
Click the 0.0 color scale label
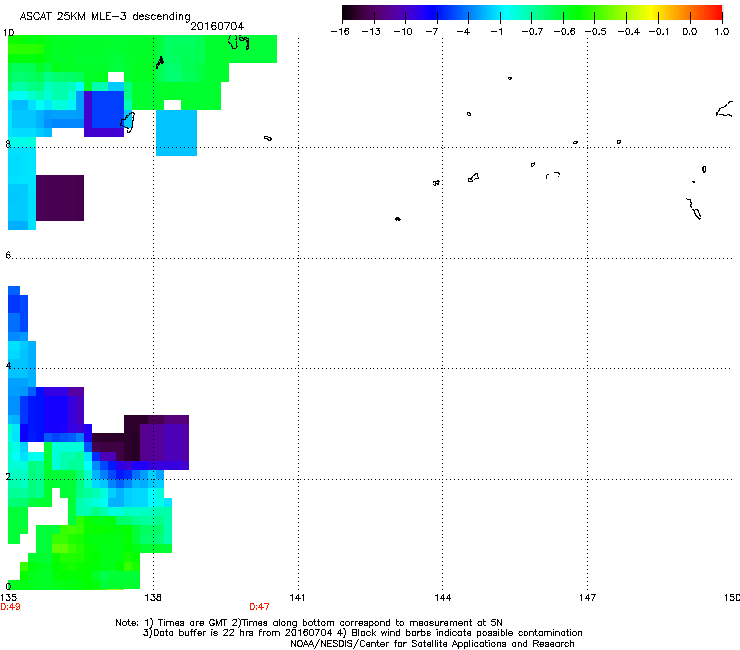(690, 32)
